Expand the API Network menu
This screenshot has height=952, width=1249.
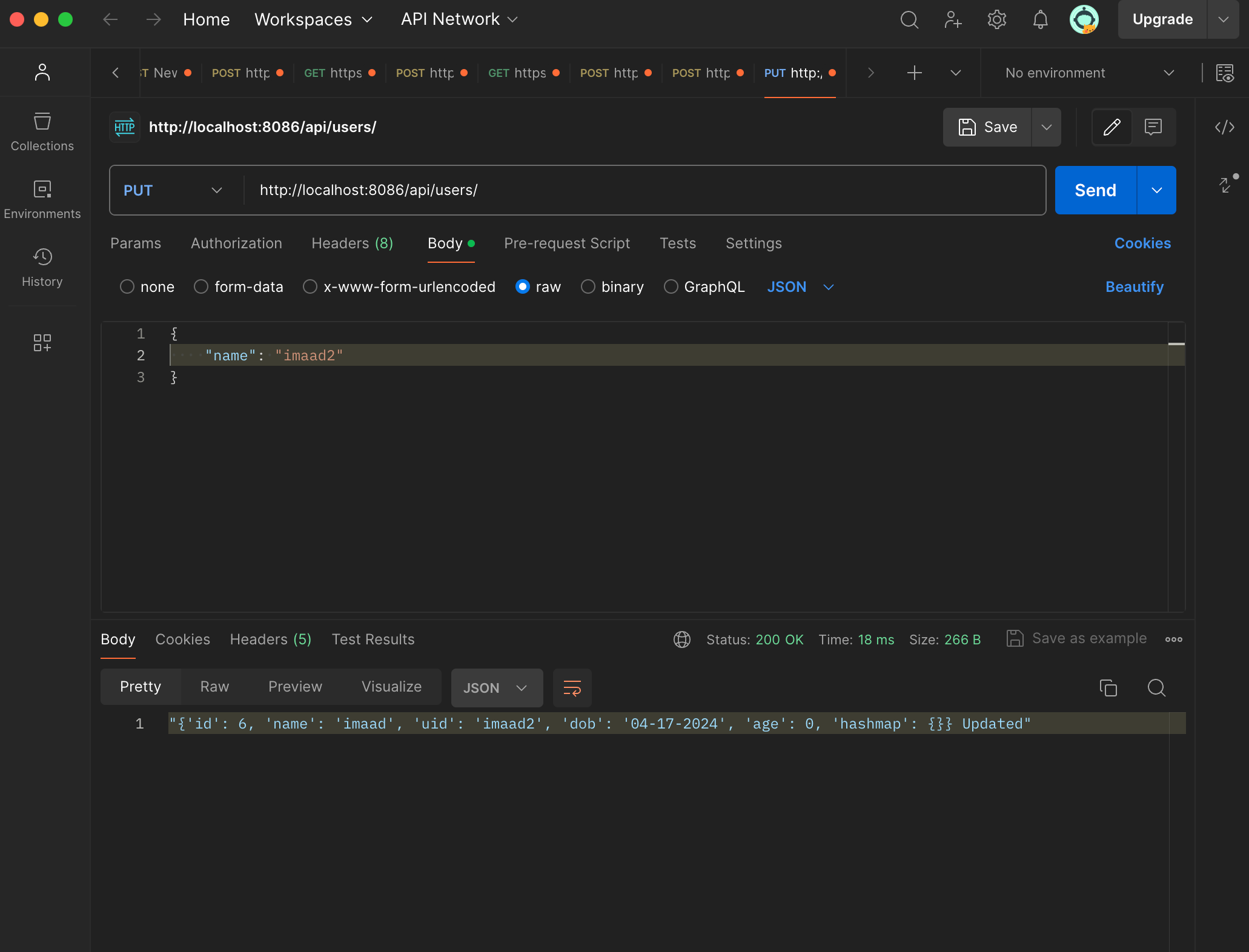pyautogui.click(x=459, y=19)
